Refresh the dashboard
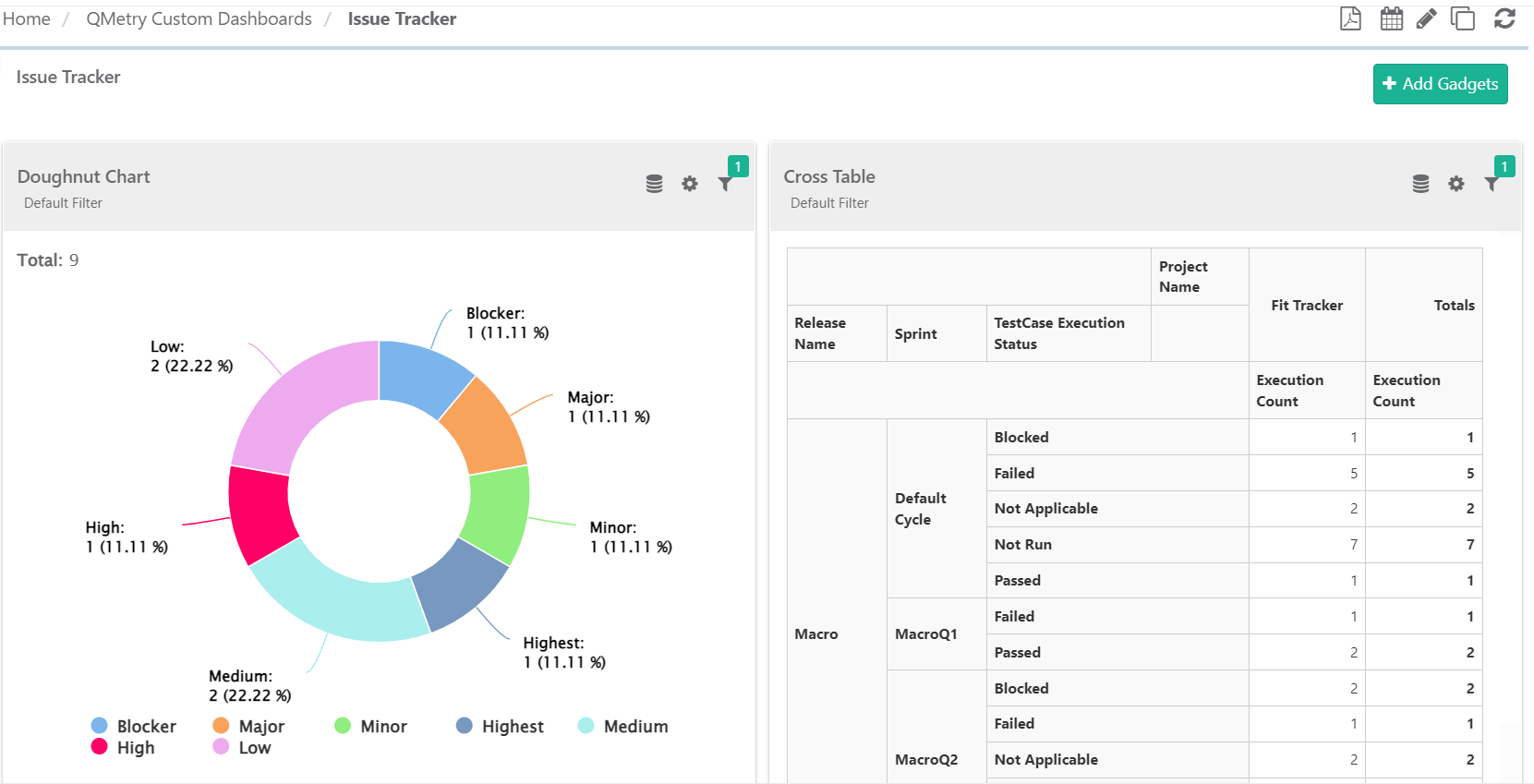Viewport: 1534px width, 784px height. [1504, 18]
